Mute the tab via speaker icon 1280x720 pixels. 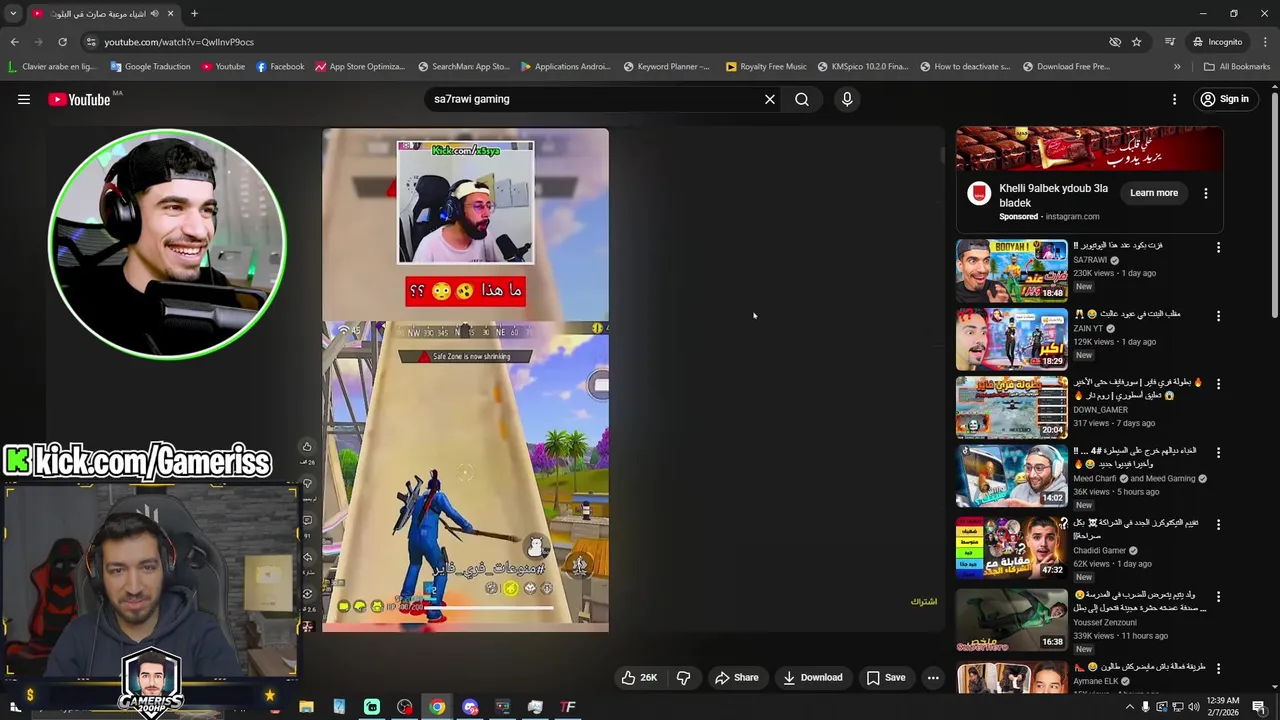click(x=154, y=14)
